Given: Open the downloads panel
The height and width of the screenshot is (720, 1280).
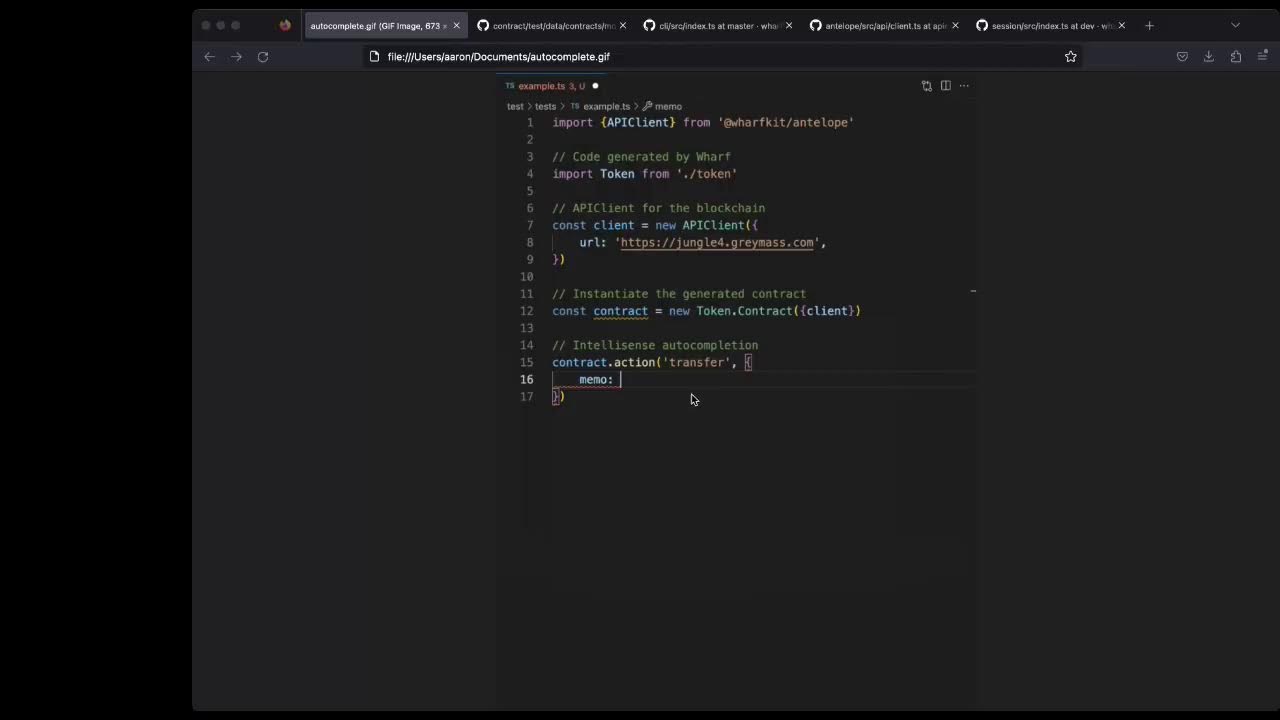Looking at the screenshot, I should [x=1208, y=57].
